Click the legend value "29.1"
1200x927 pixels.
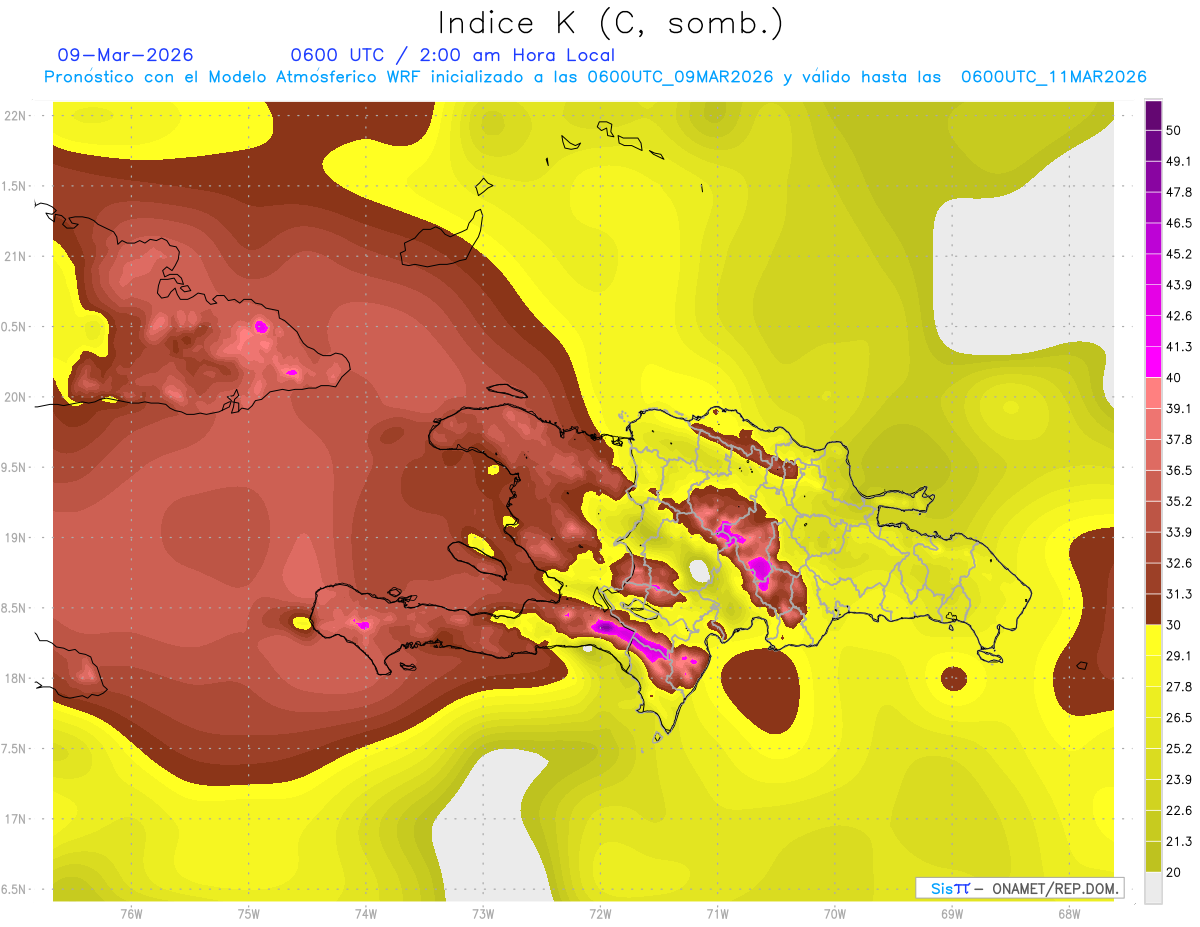(x=1177, y=656)
